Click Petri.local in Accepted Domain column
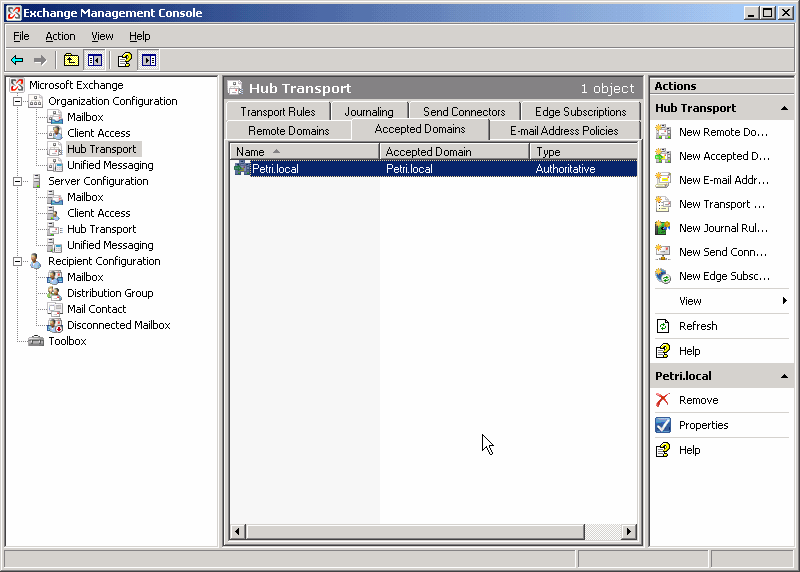The image size is (800, 572). [409, 169]
